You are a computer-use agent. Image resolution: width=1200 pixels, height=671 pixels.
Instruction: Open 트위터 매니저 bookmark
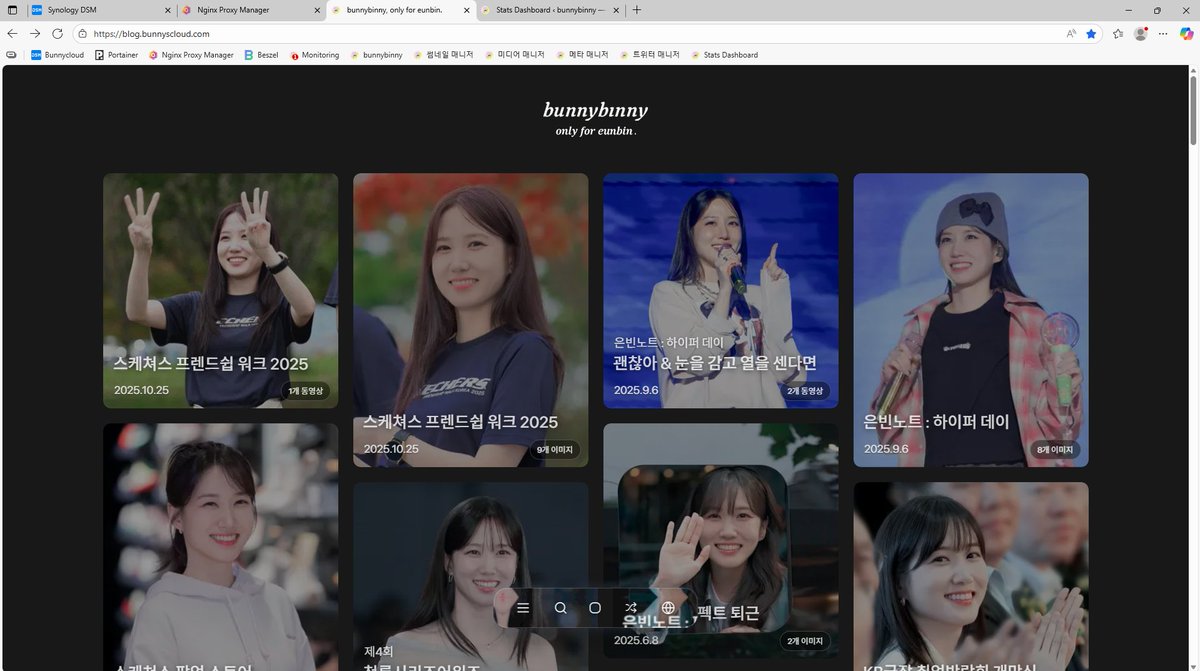click(649, 55)
